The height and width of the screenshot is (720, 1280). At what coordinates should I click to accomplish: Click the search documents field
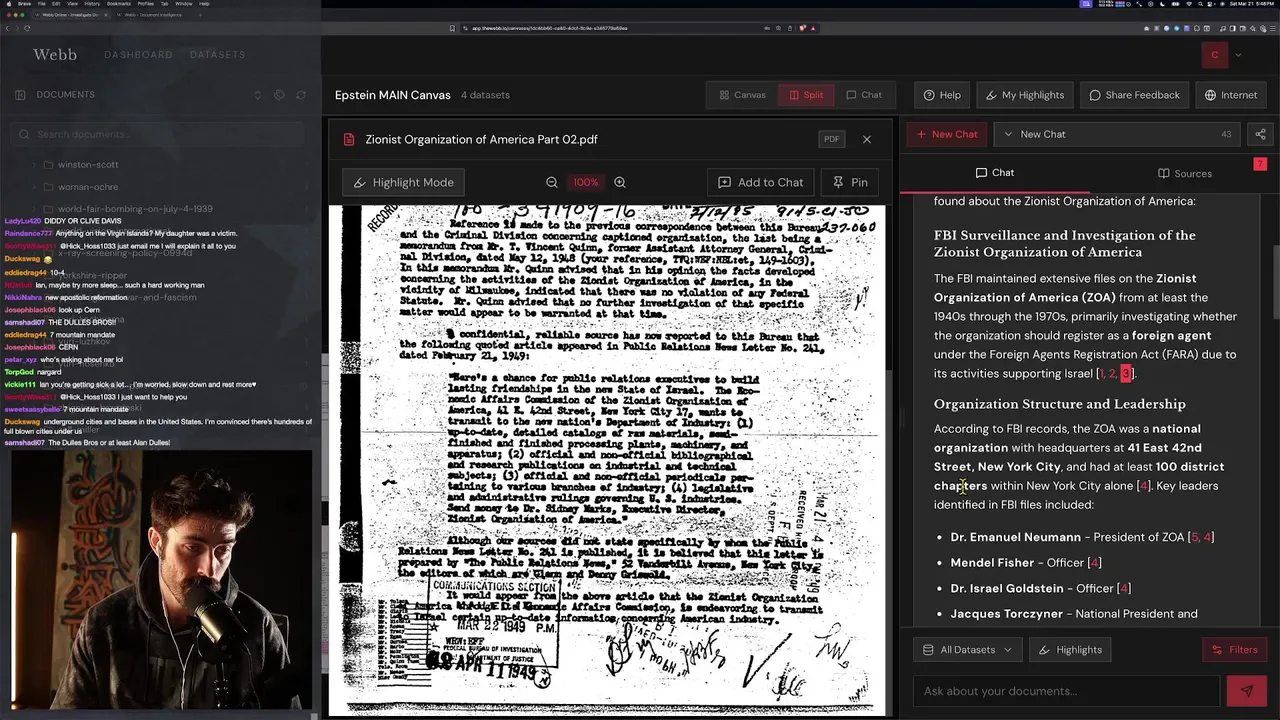point(160,134)
